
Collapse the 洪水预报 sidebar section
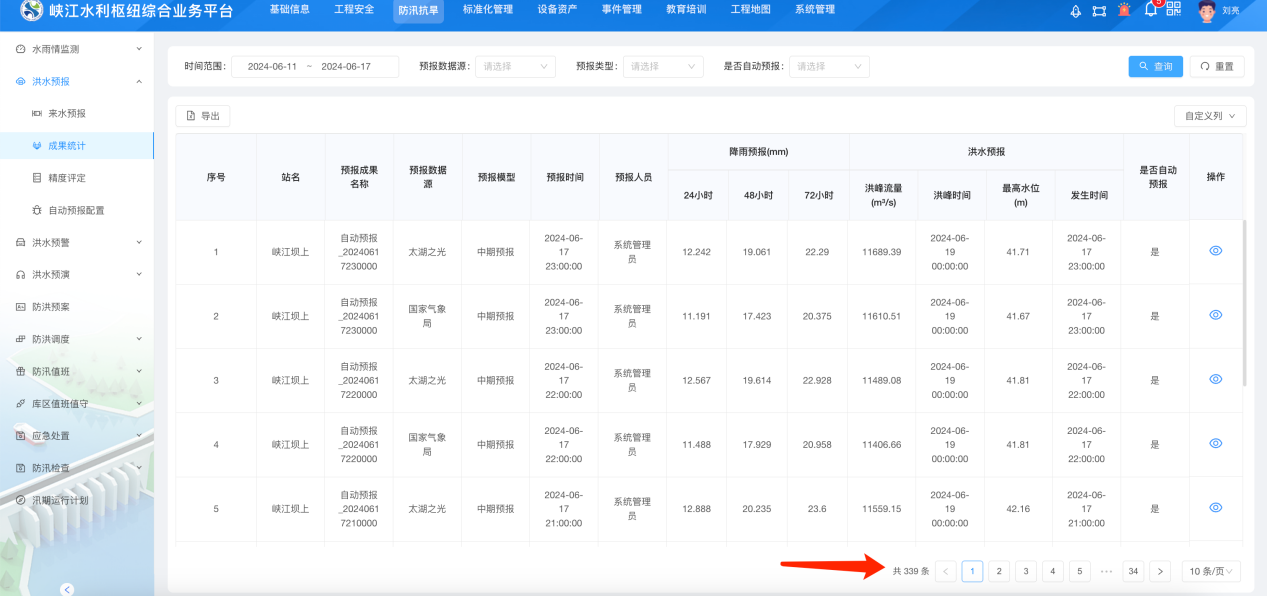point(69,81)
